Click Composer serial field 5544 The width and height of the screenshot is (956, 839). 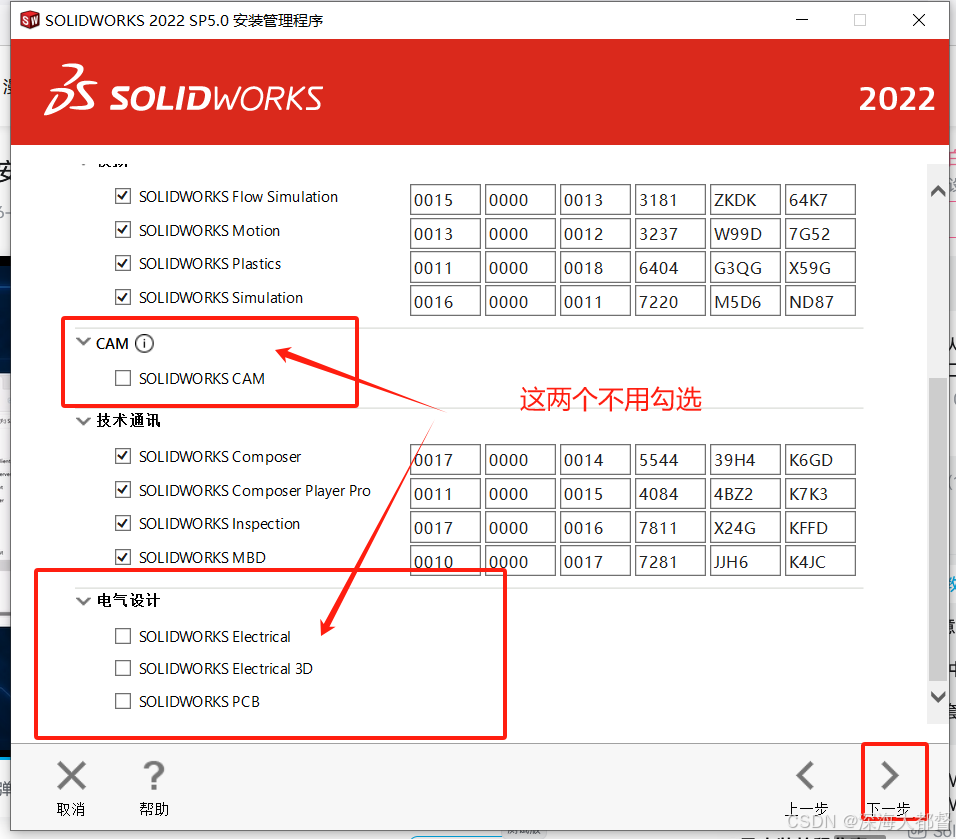point(670,460)
